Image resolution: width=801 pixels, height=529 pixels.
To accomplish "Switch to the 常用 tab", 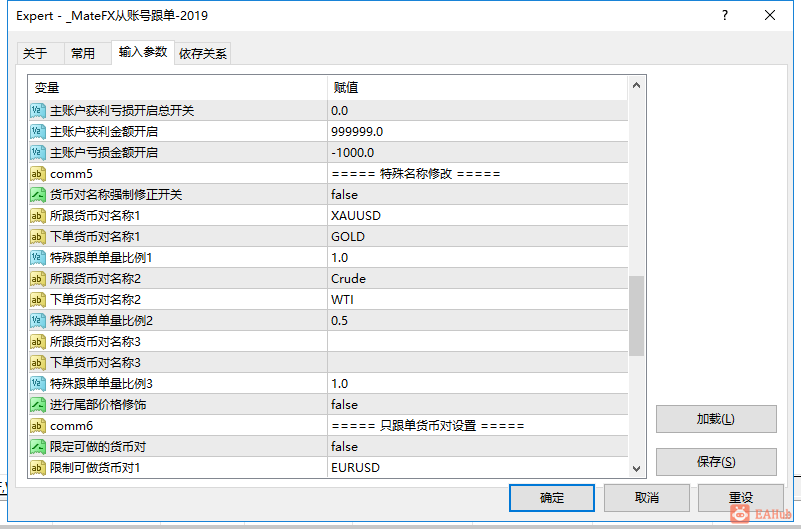I will point(87,53).
